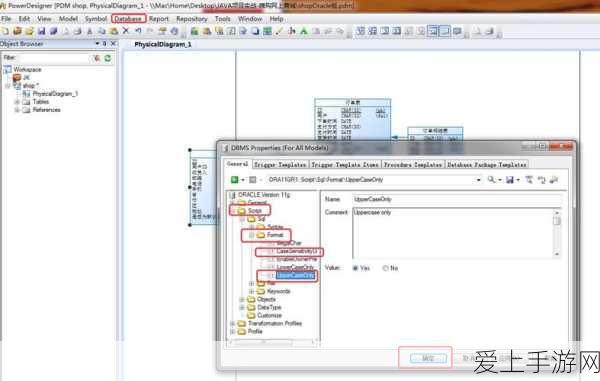Click the Undo arrow in the toolbar
Image resolution: width=600 pixels, height=381 pixels.
tap(138, 31)
